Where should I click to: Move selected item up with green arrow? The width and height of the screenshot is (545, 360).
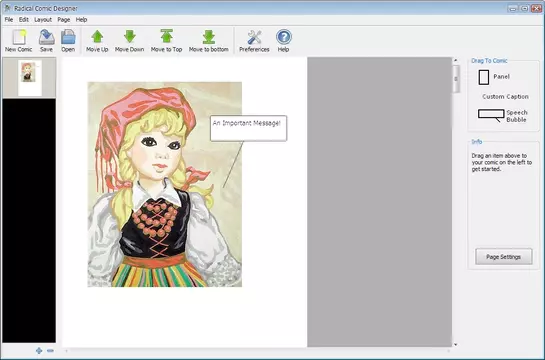click(x=97, y=37)
